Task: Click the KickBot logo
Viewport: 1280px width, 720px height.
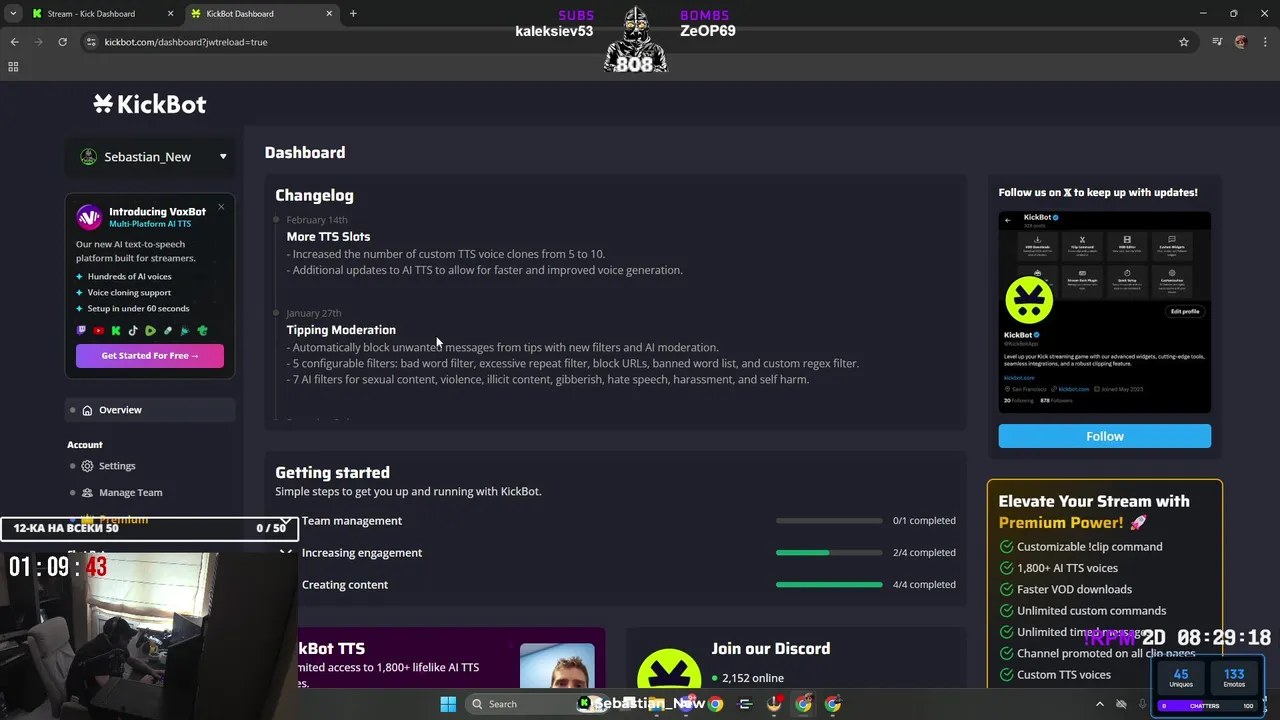Action: 150,104
